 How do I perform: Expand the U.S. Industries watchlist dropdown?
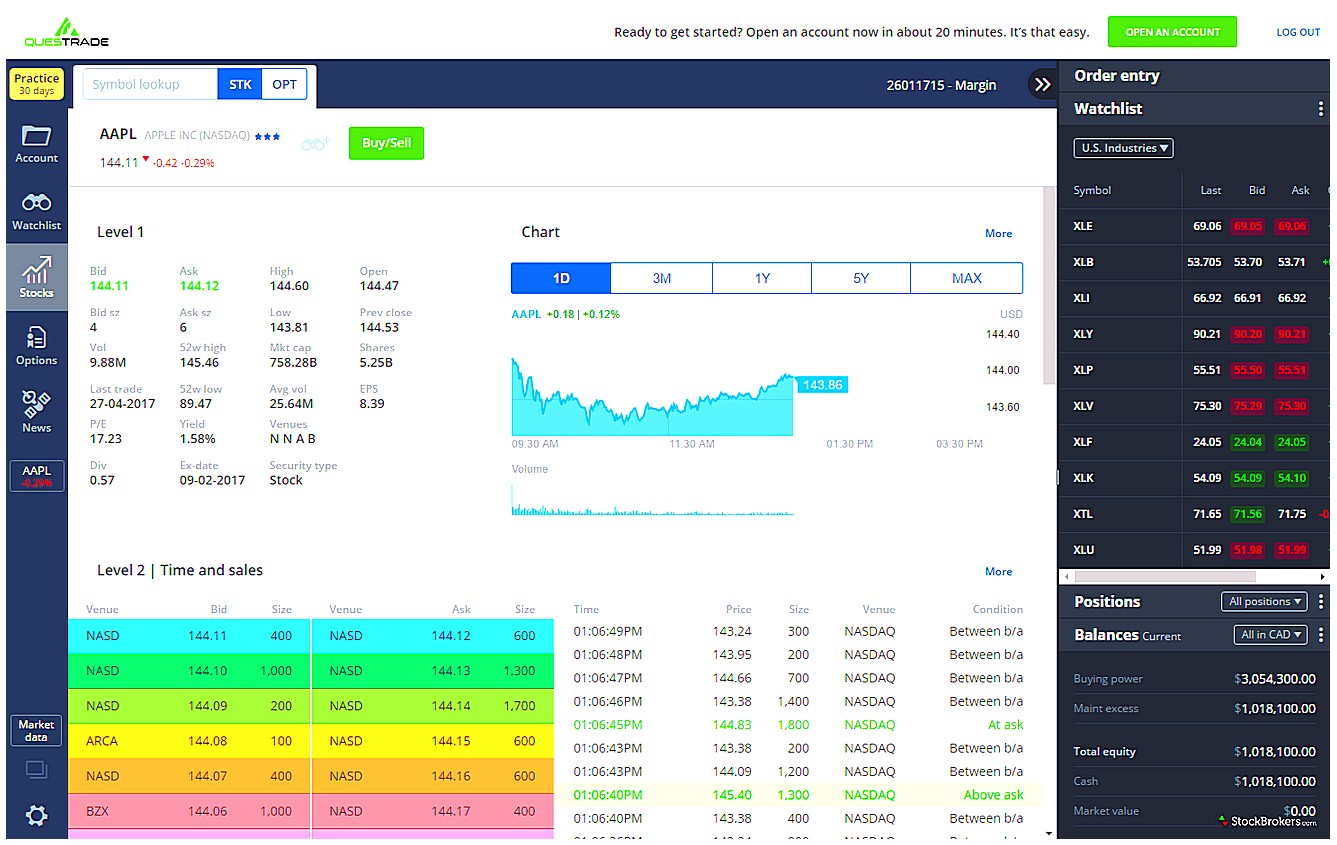click(1124, 148)
